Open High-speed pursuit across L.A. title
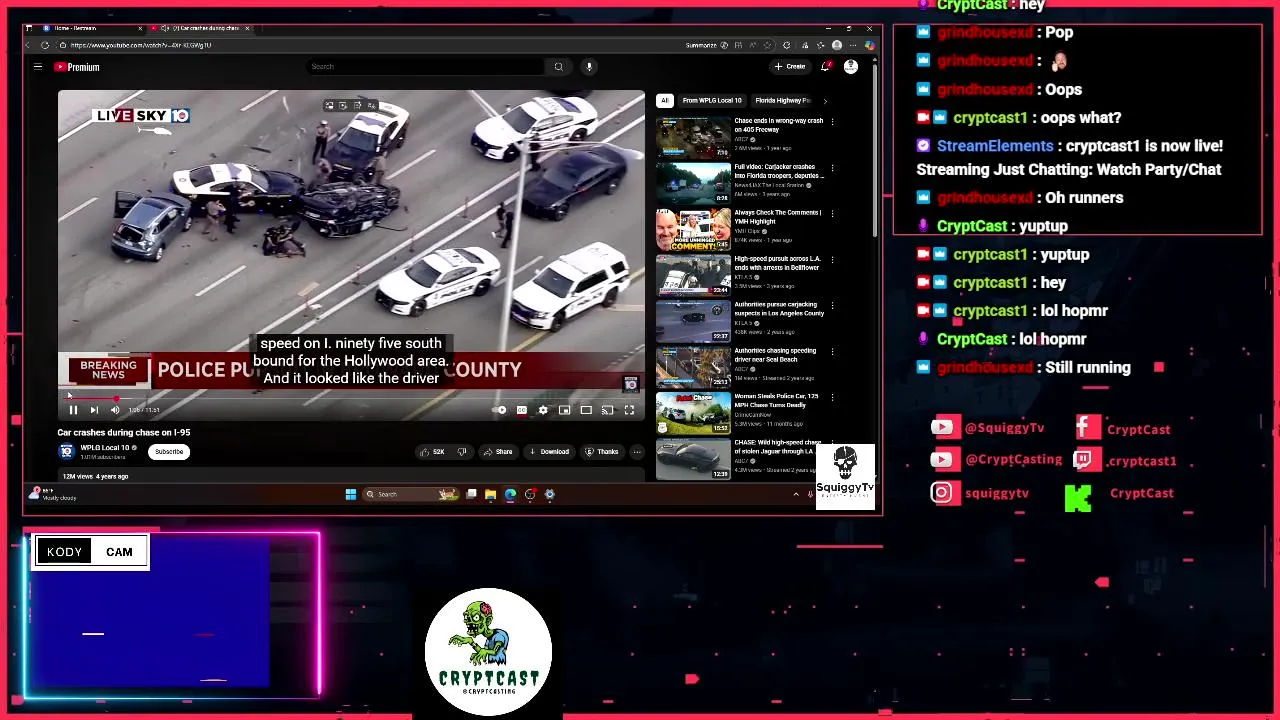1280x720 pixels. 777,263
